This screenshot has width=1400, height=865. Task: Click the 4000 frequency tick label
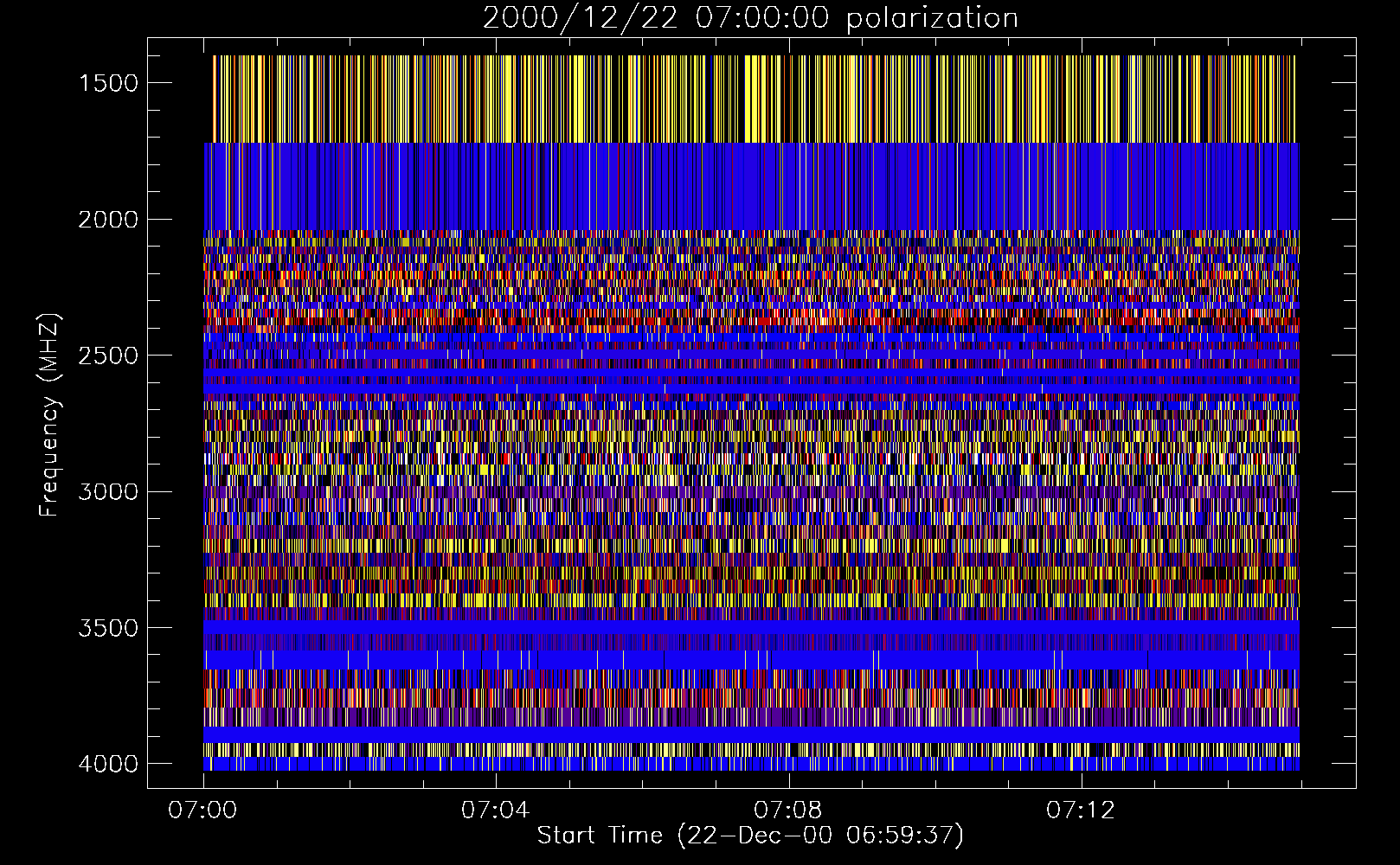tap(108, 764)
